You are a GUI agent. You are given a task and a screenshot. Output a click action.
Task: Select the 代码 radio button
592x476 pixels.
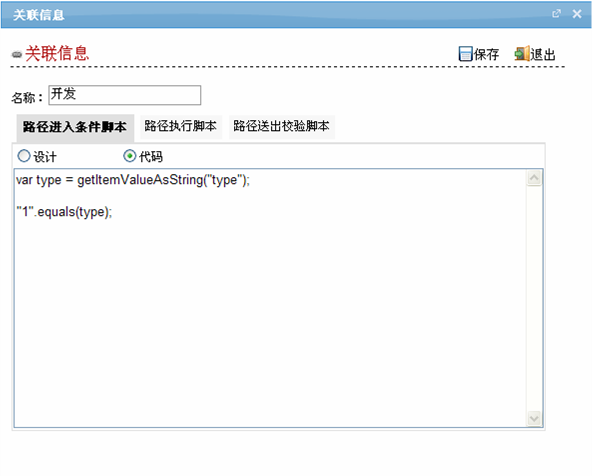[130, 156]
